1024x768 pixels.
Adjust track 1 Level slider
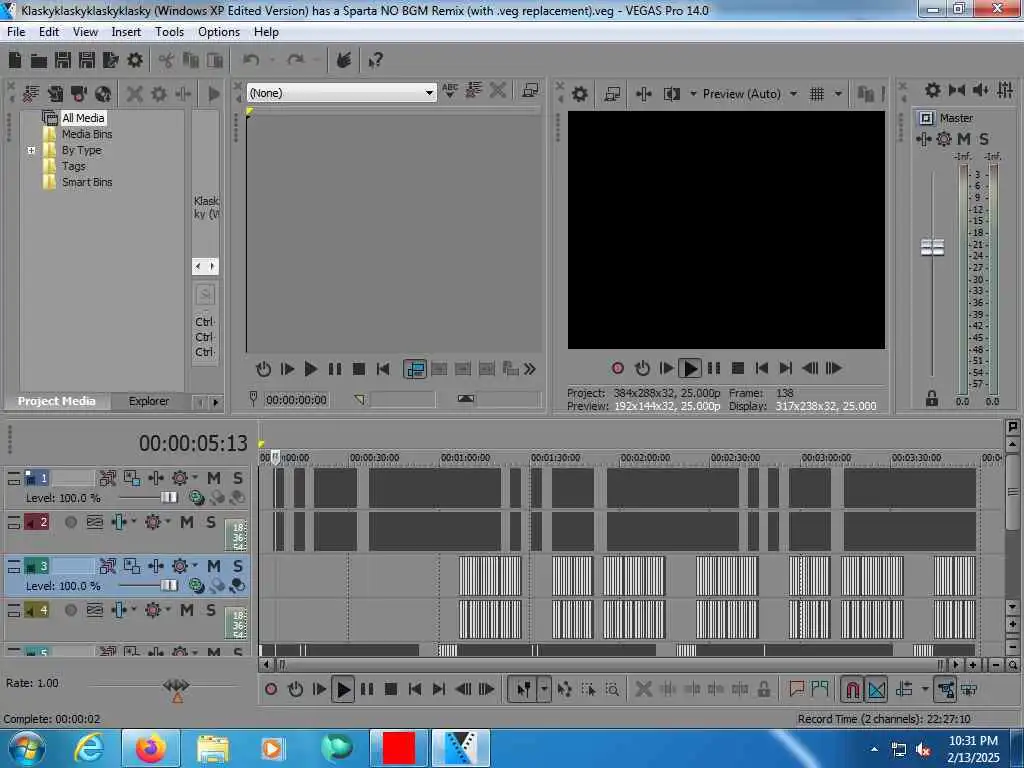168,498
